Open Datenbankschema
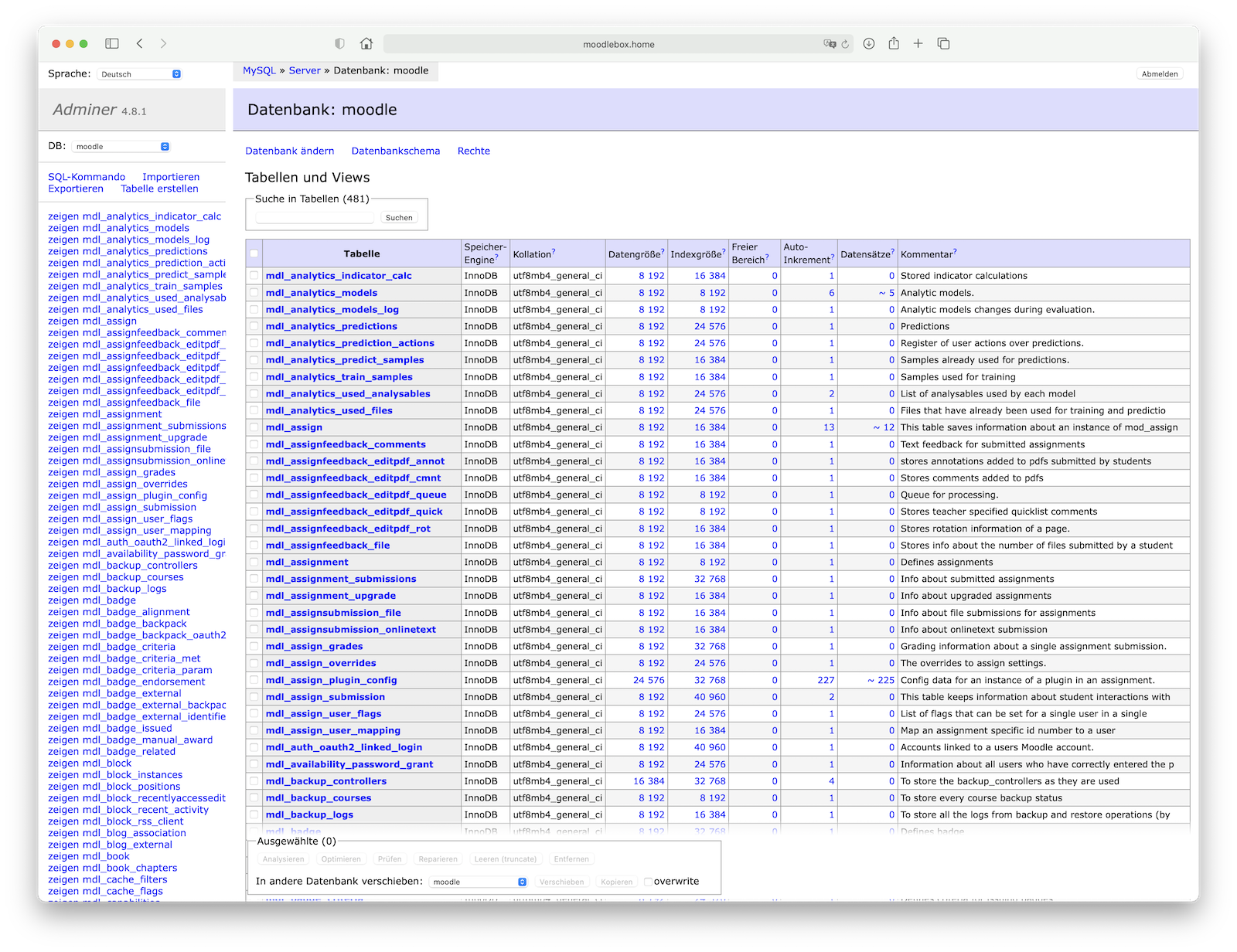This screenshot has width=1237, height=952. (396, 151)
